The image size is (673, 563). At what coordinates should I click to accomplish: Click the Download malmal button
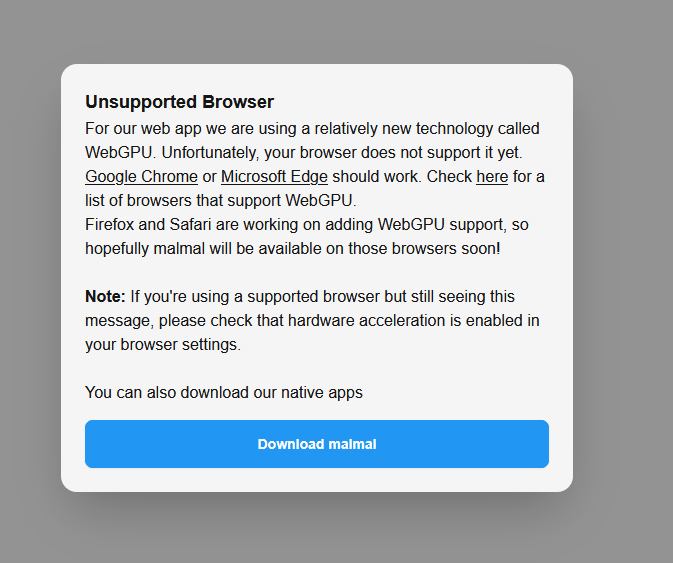[316, 444]
